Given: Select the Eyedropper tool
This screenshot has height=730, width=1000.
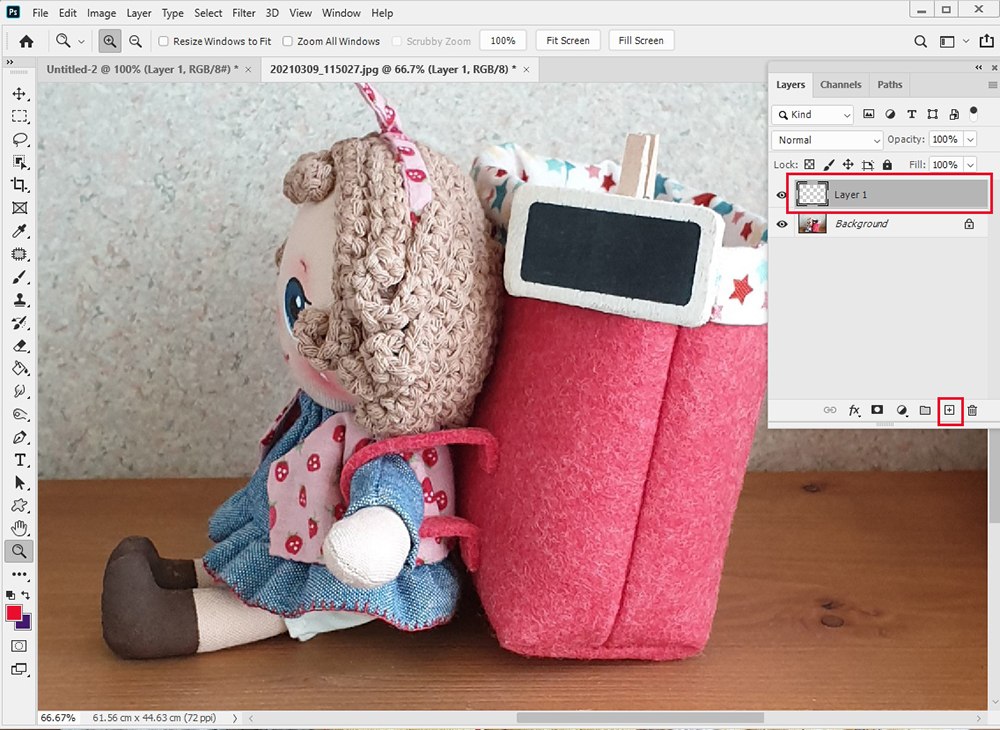Looking at the screenshot, I should (19, 231).
